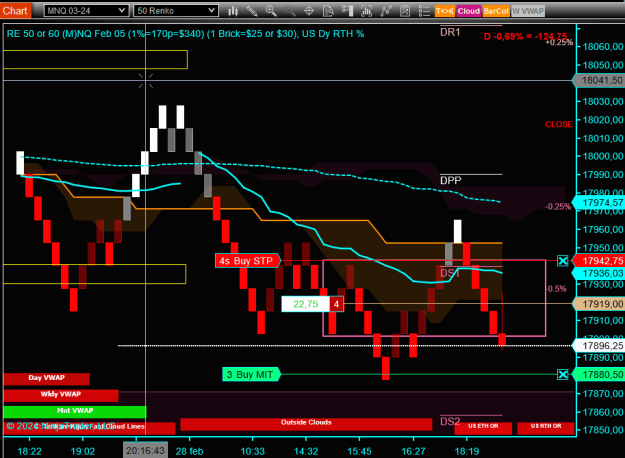Click the 20:16:43 crosshair time label
The width and height of the screenshot is (625, 458).
pos(145,451)
